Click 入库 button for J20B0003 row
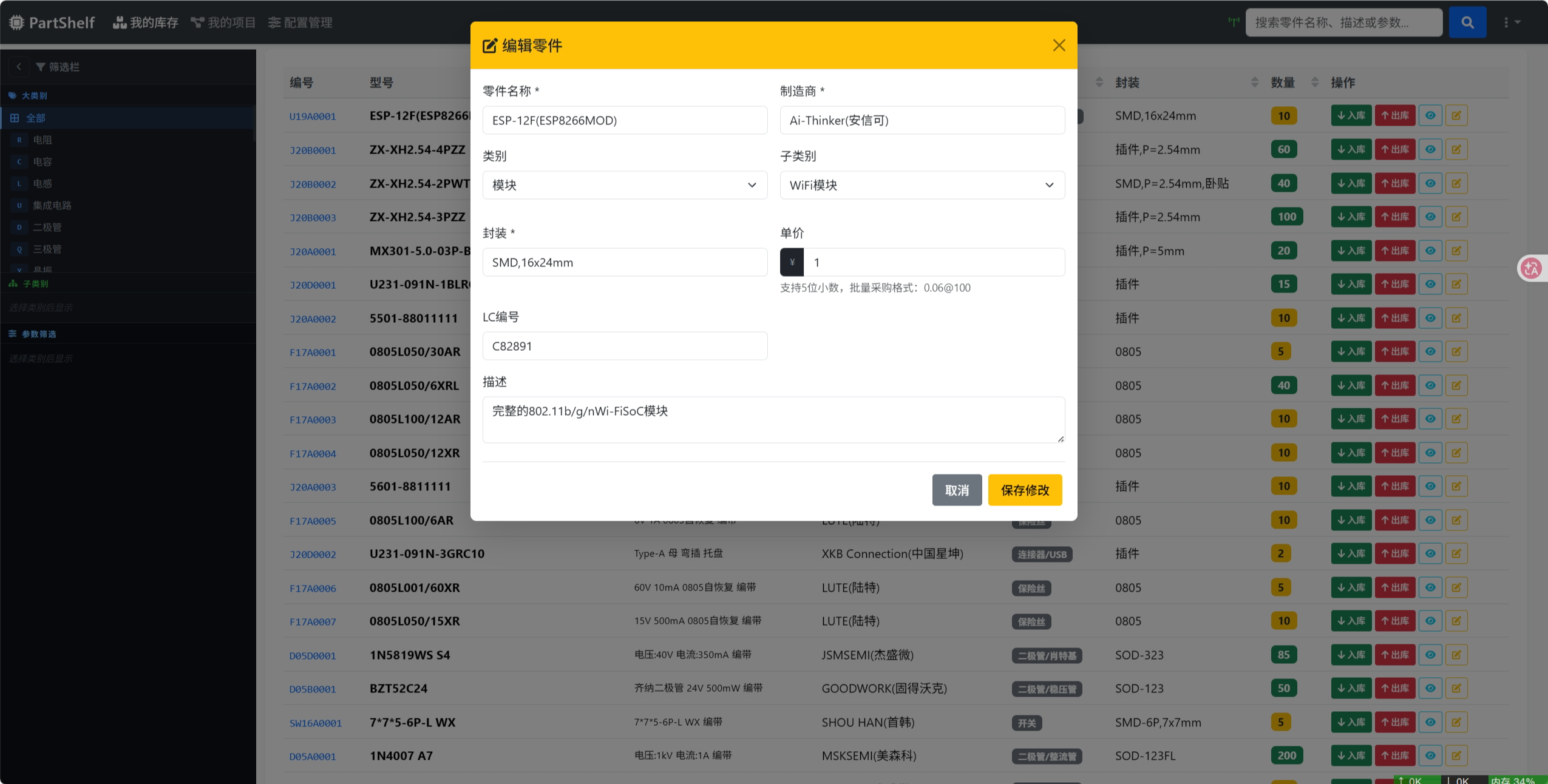 click(1351, 217)
